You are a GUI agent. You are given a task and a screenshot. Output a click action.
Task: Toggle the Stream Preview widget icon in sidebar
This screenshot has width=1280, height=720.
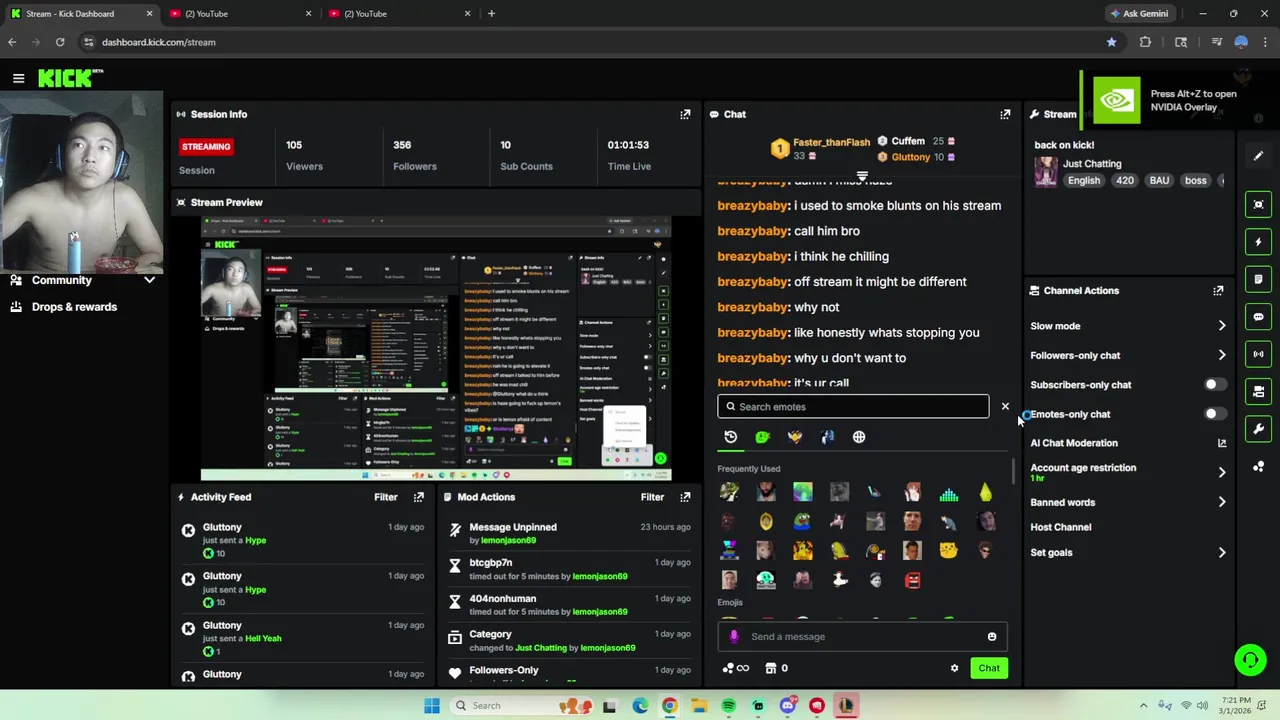point(1258,204)
